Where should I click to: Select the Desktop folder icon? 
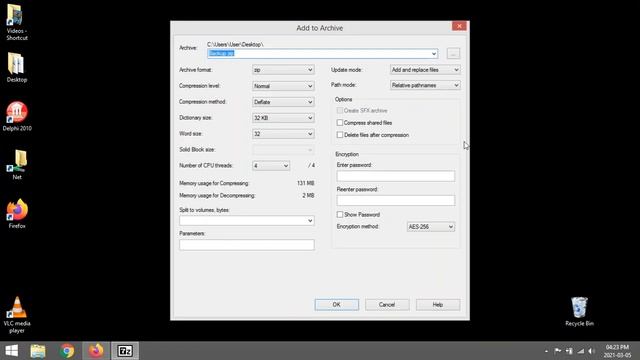[16, 68]
